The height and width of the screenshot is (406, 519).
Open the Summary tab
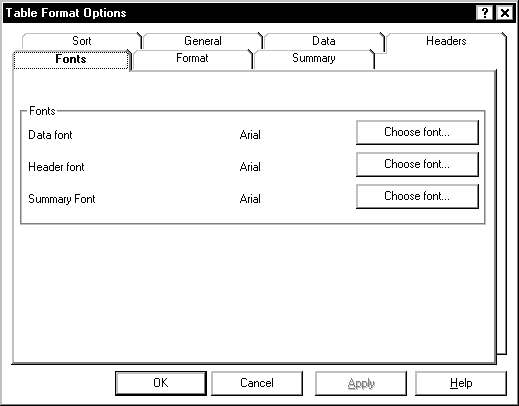[314, 58]
